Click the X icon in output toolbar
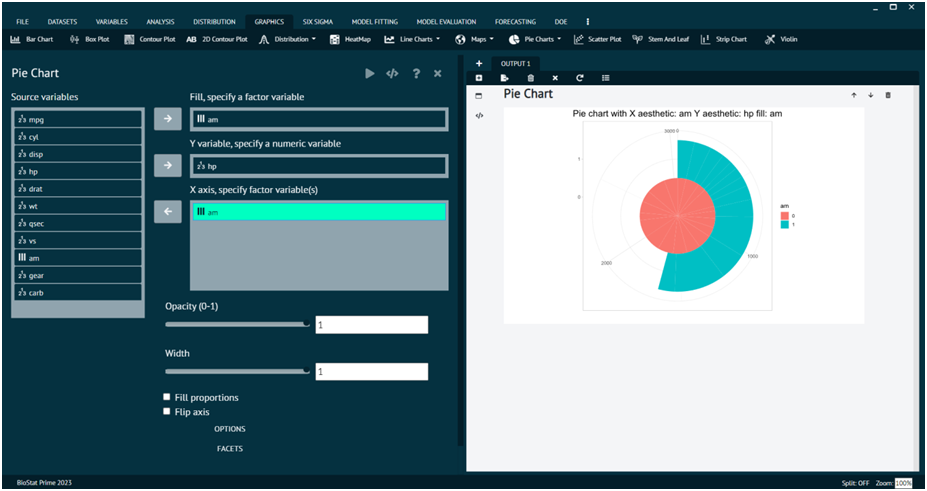This screenshot has height=491, width=927. [x=555, y=78]
